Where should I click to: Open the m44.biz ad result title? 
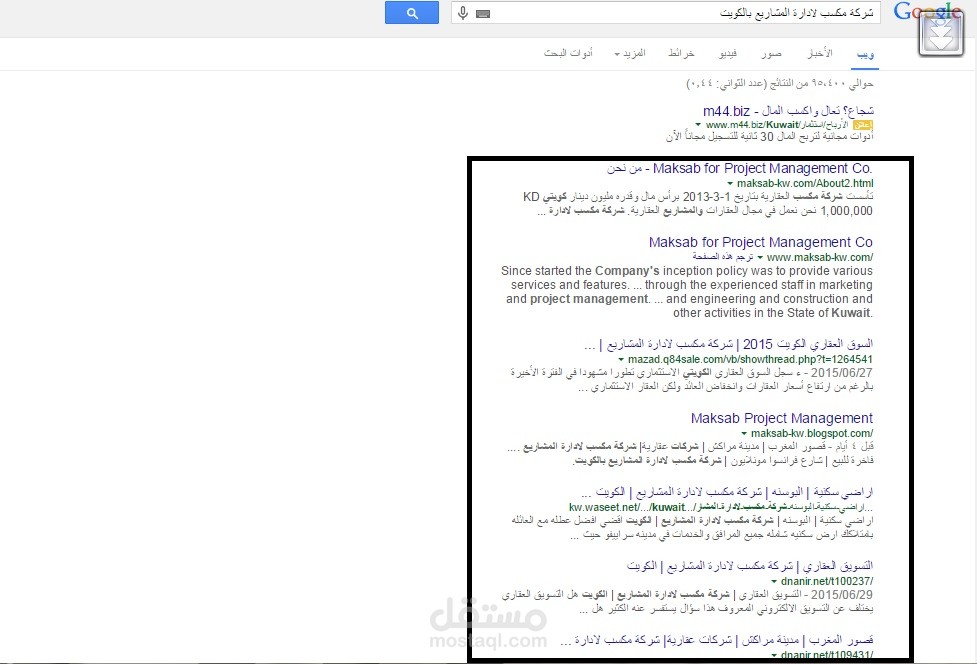coord(788,111)
